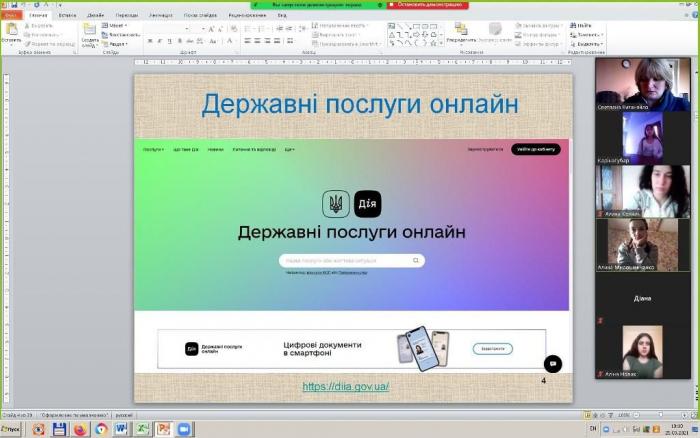Switch to the Insert (Вставка) ribbon tab
Screen dimensions: 700x438
click(x=67, y=16)
